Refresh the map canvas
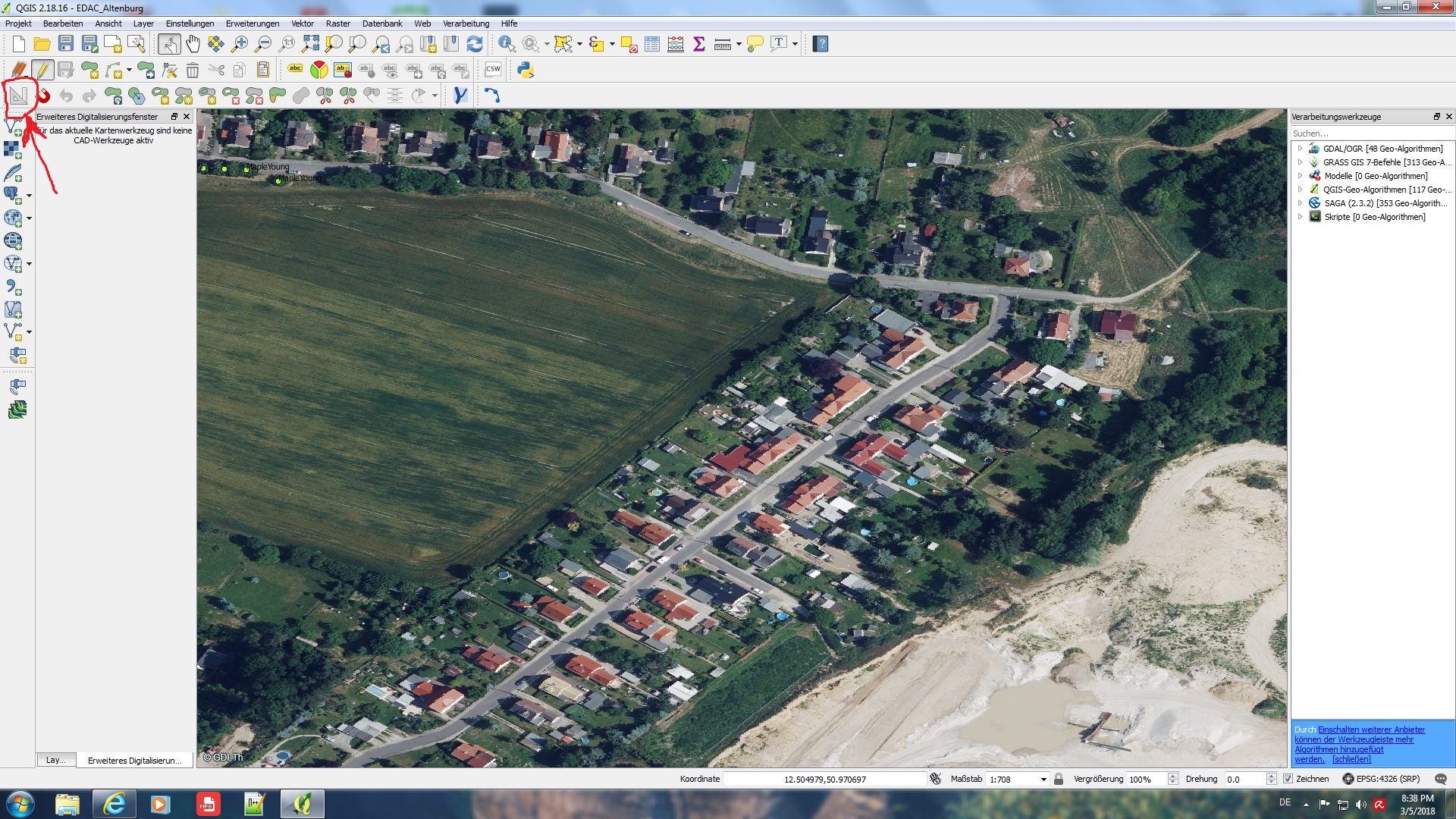 pyautogui.click(x=475, y=44)
